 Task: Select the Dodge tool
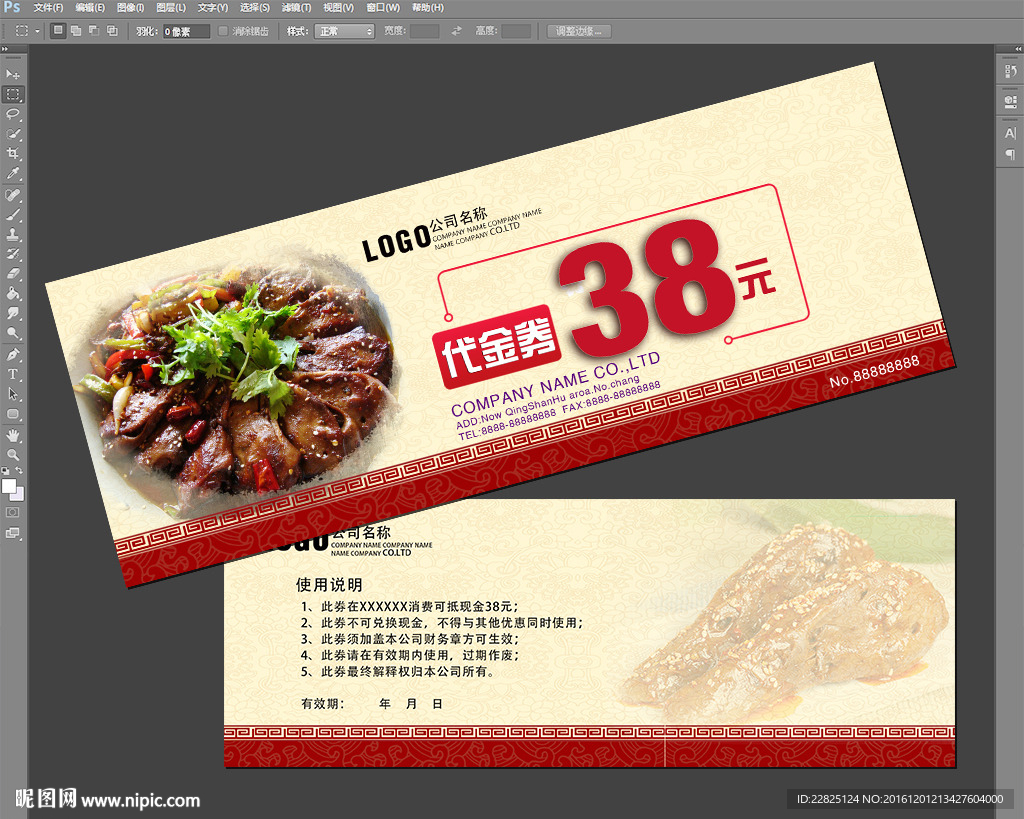(12, 333)
